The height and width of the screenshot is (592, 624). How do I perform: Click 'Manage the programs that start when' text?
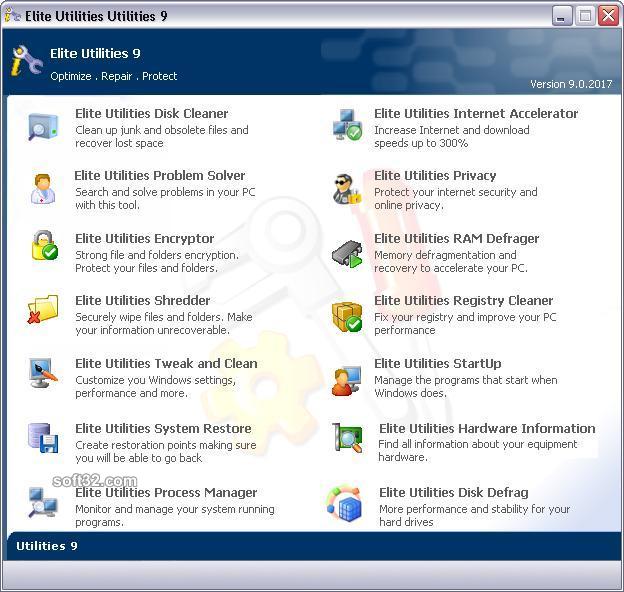466,386
